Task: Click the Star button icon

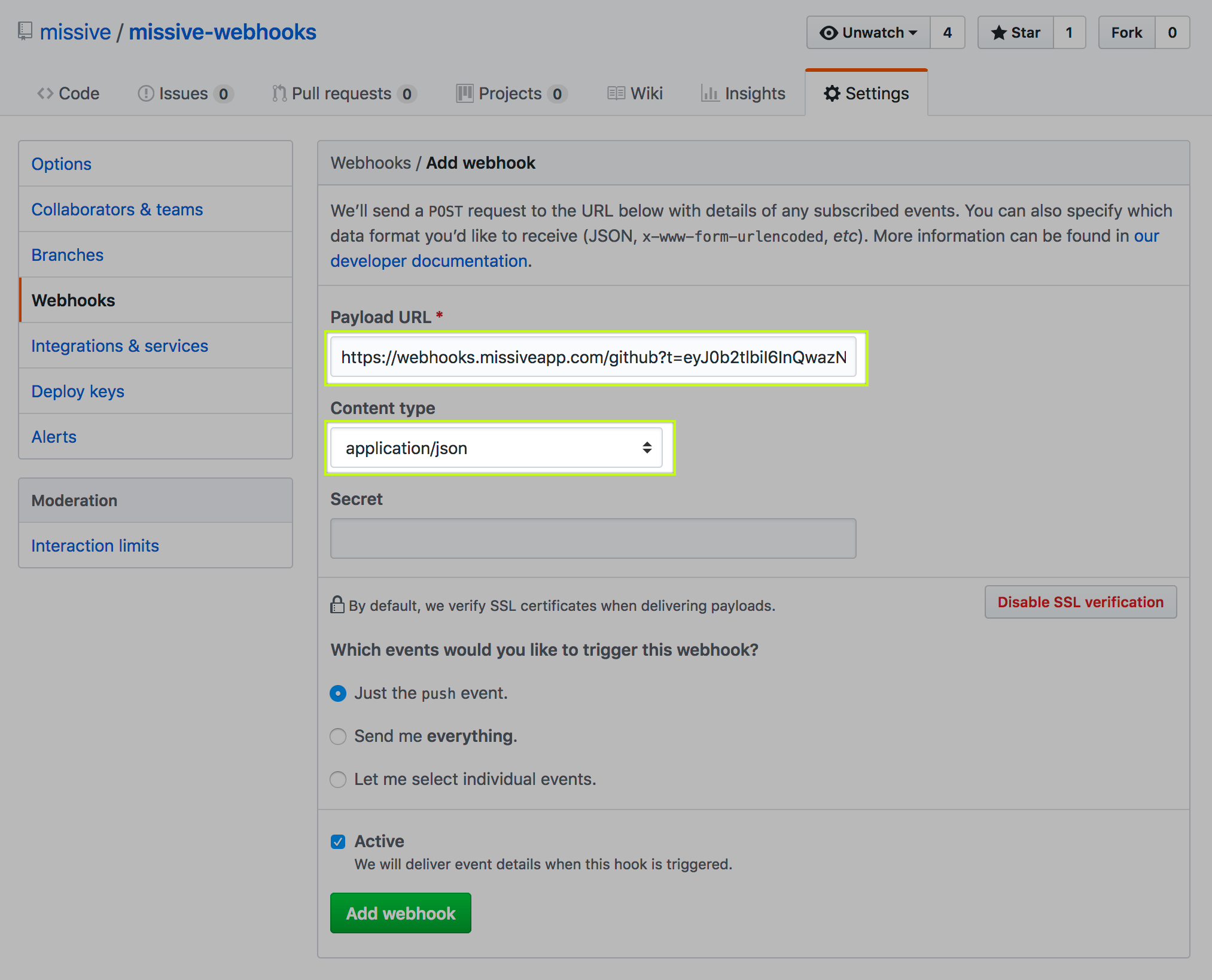Action: point(998,32)
